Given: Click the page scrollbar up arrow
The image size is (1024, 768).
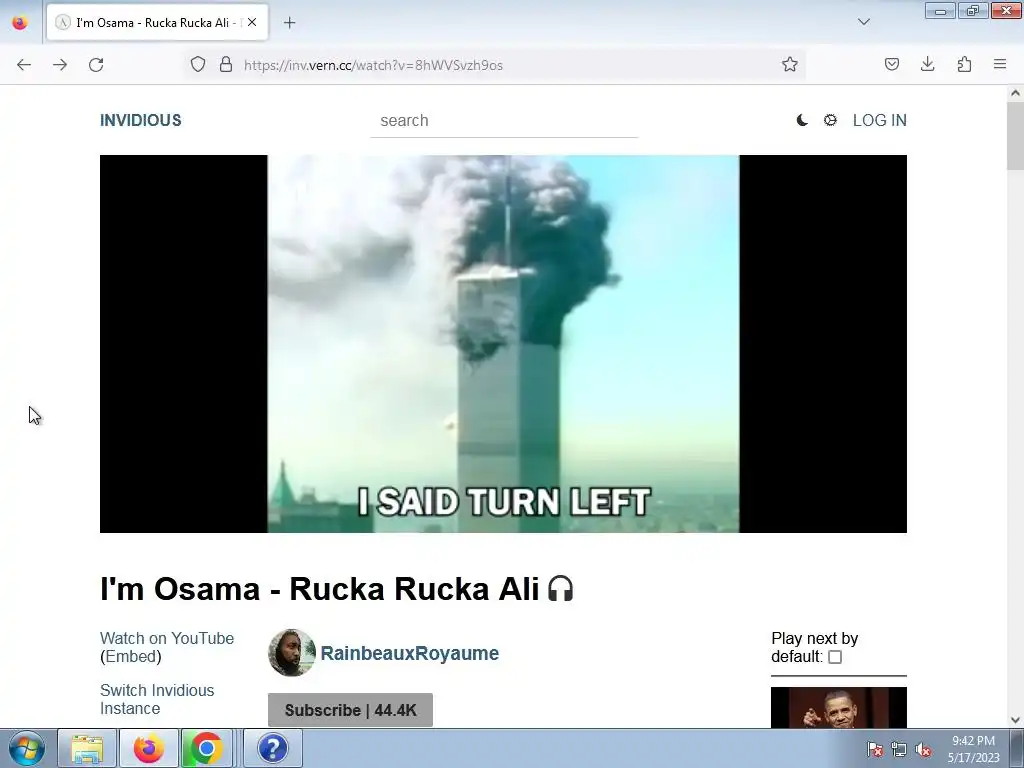Looking at the screenshot, I should pos(1015,93).
